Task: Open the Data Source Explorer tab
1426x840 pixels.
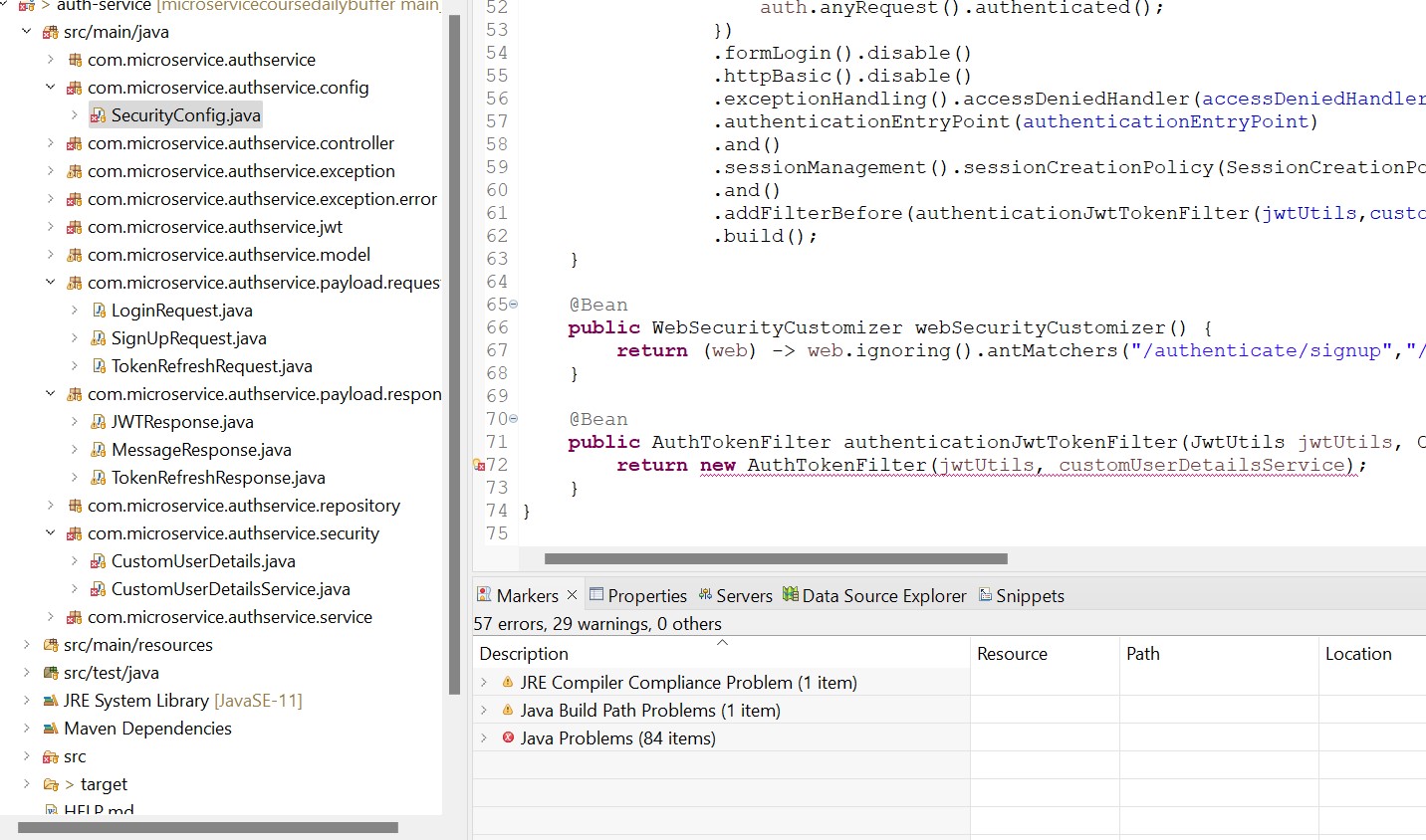Action: (x=874, y=595)
